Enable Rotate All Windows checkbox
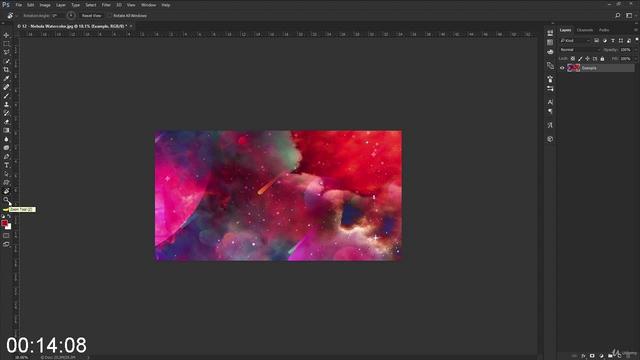Image resolution: width=640 pixels, height=360 pixels. [110, 16]
